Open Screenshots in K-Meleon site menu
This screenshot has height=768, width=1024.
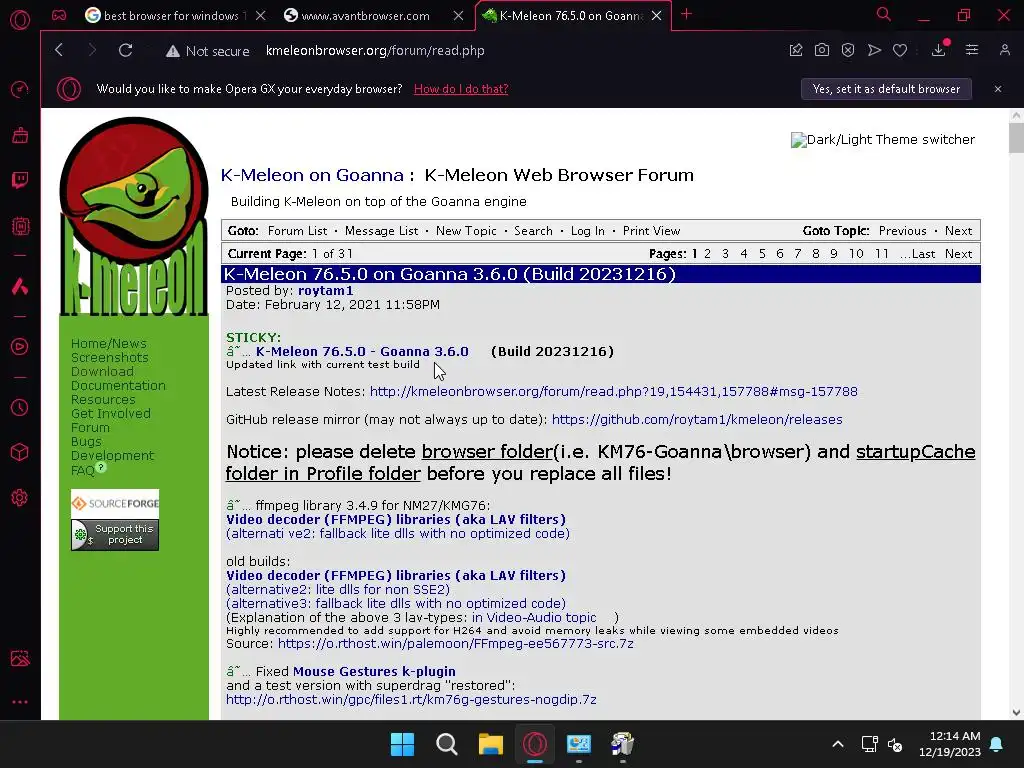(110, 357)
